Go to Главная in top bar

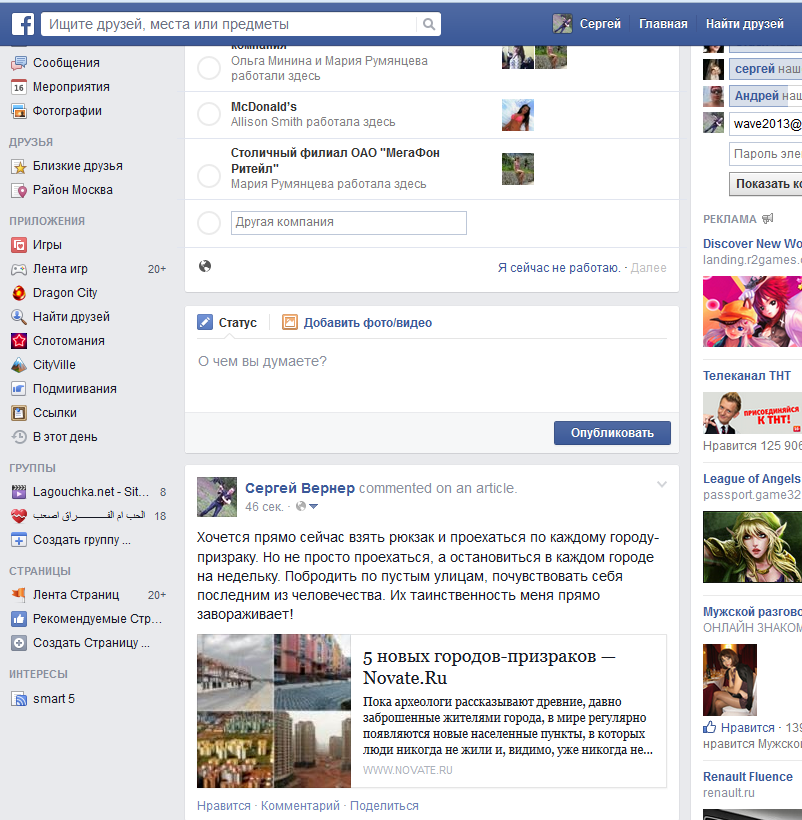tap(663, 24)
